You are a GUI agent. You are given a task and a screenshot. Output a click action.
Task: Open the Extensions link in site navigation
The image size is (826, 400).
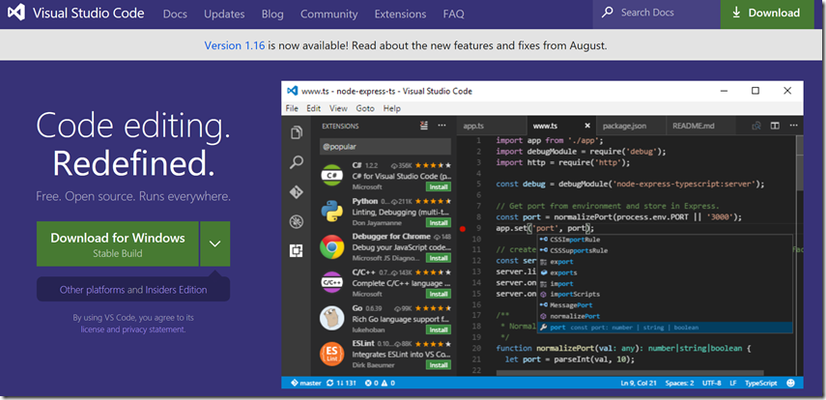400,14
